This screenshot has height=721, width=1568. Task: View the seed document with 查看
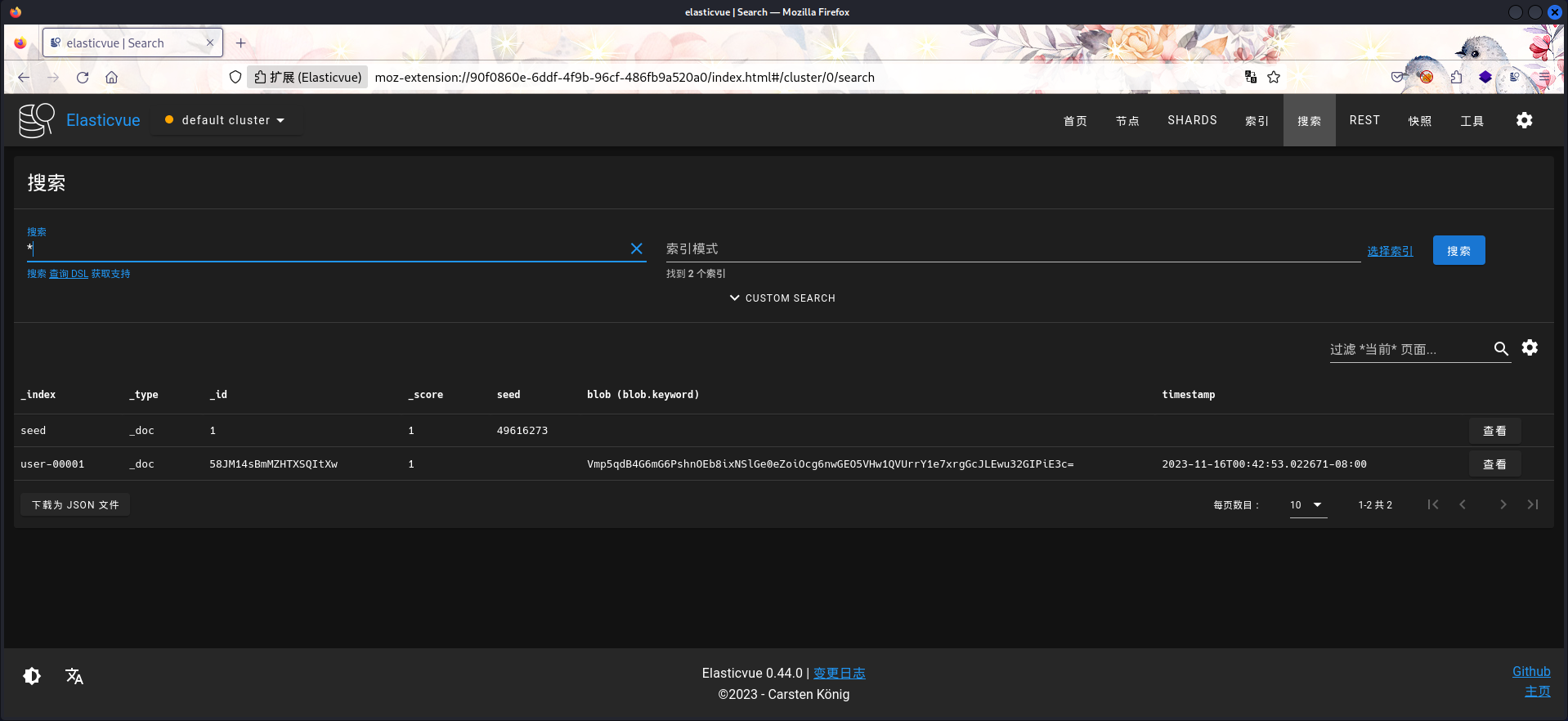tap(1494, 431)
